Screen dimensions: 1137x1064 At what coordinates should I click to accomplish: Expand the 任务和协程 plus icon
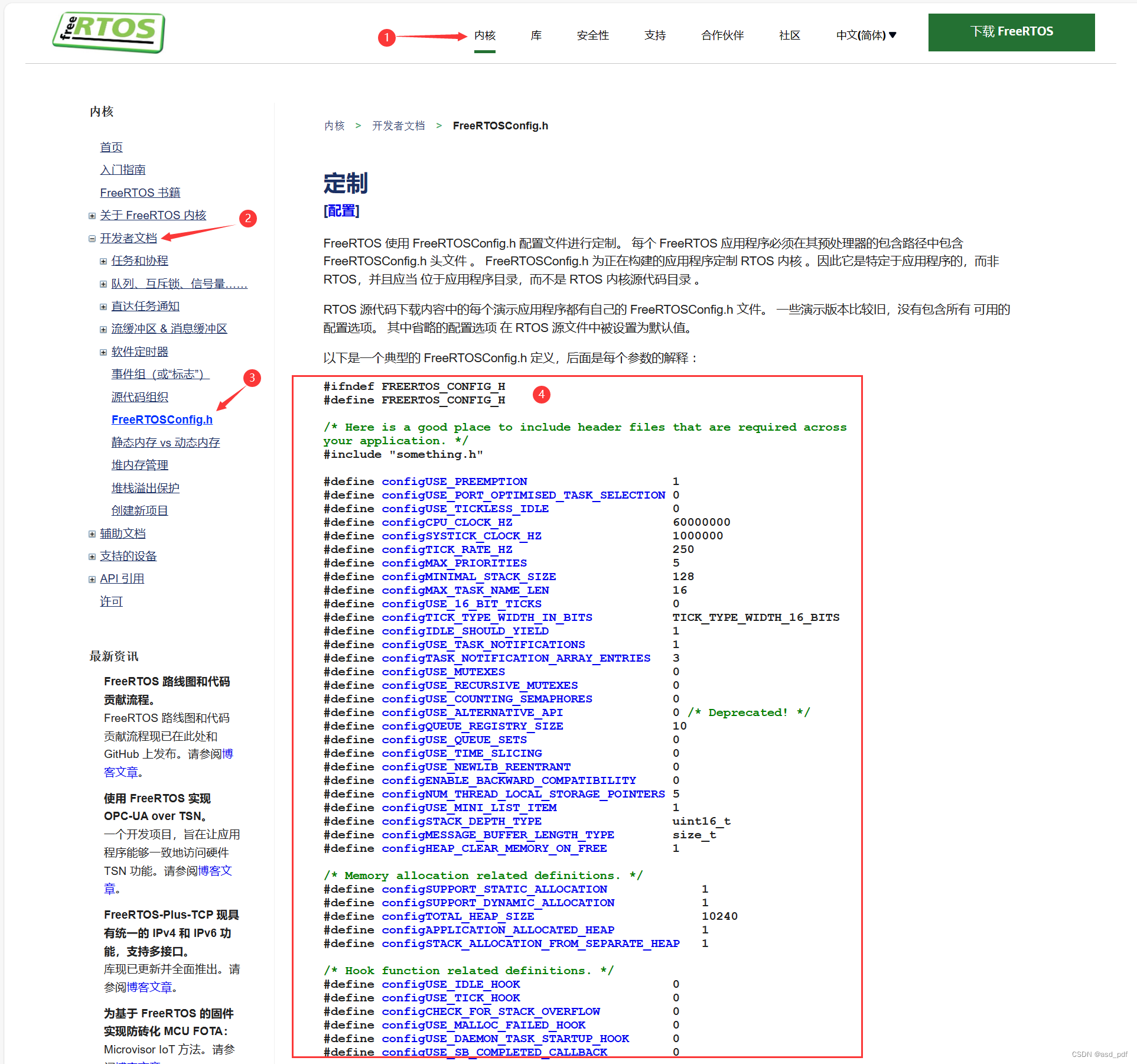[103, 261]
